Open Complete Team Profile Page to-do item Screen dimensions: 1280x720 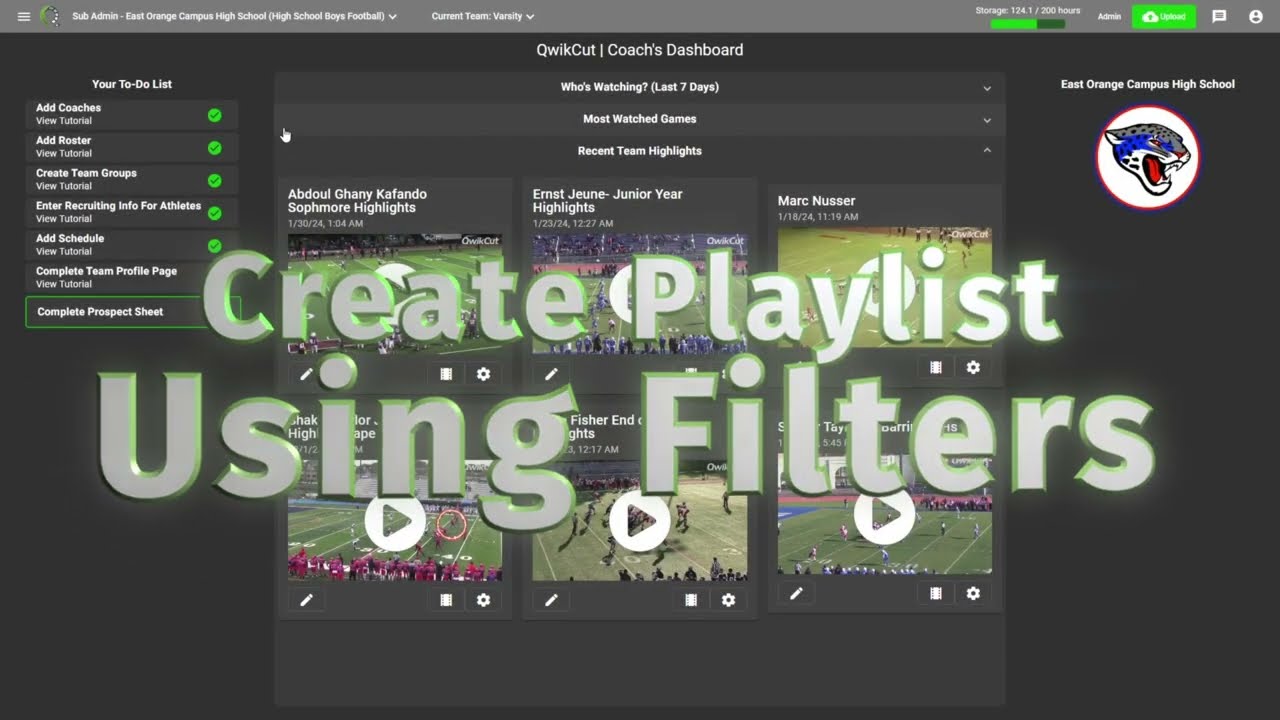(x=132, y=277)
